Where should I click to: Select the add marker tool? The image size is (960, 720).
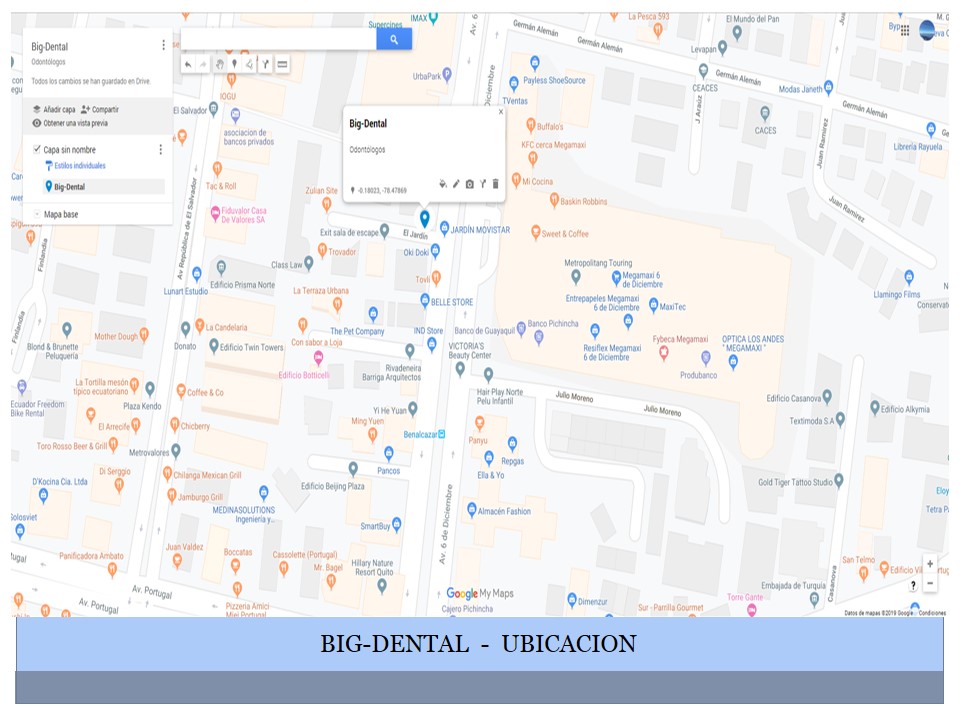click(x=234, y=64)
